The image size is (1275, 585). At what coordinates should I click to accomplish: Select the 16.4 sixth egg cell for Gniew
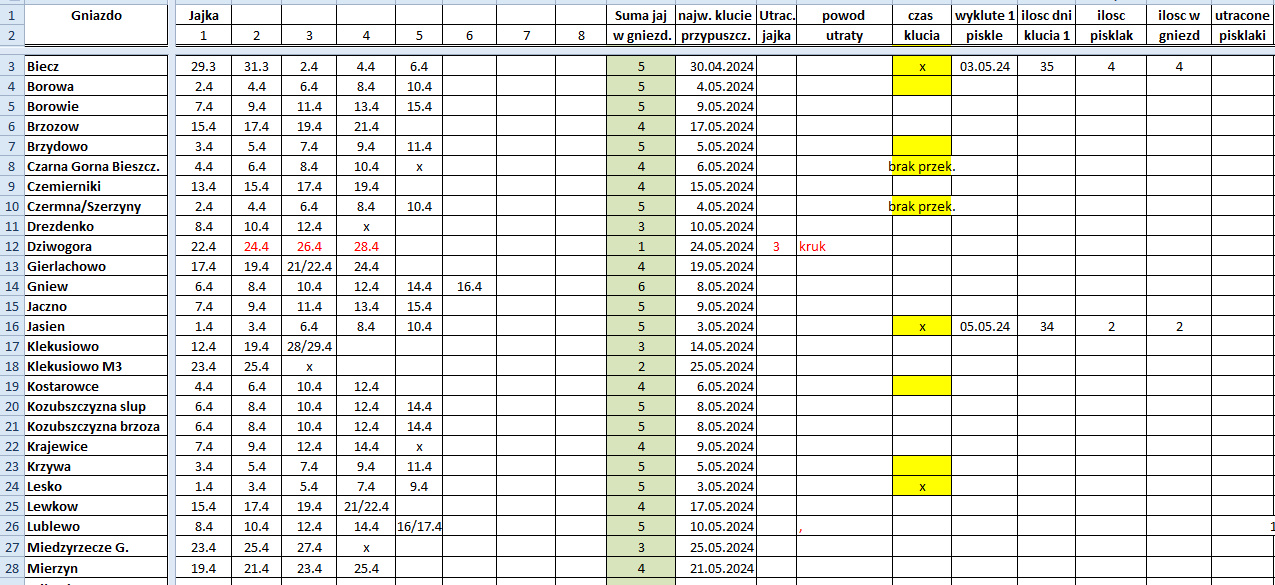pos(469,286)
